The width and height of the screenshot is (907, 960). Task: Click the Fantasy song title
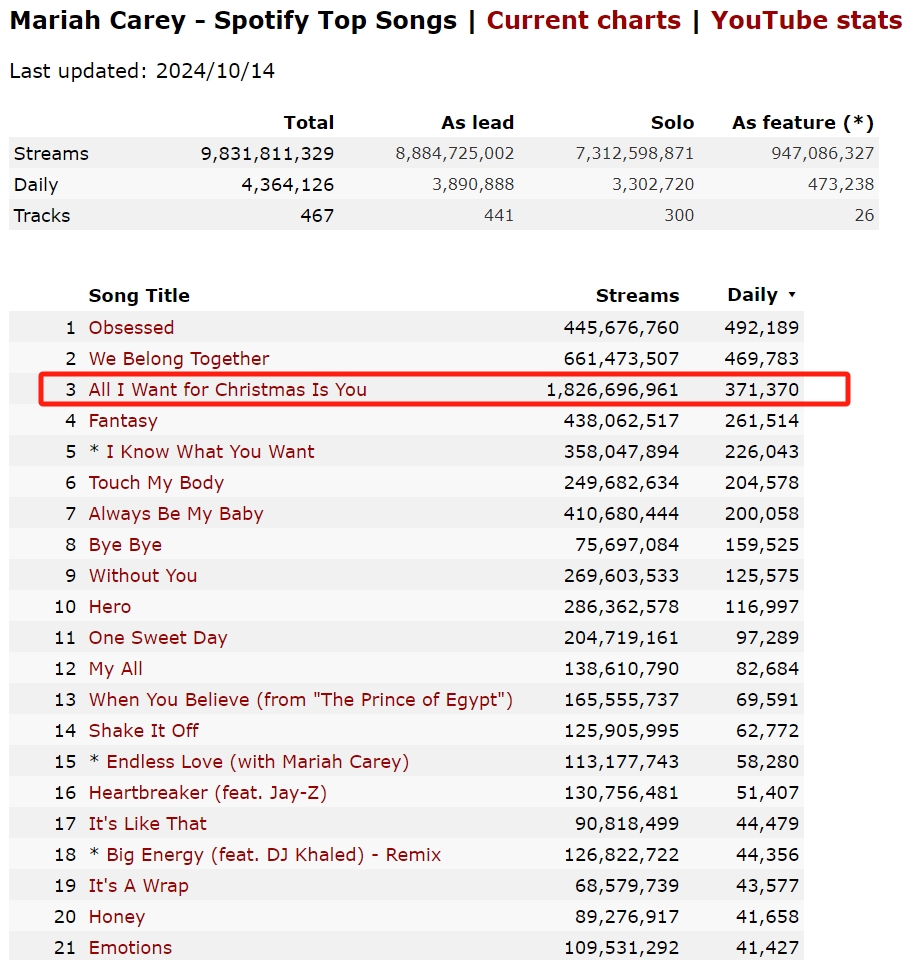[123, 421]
